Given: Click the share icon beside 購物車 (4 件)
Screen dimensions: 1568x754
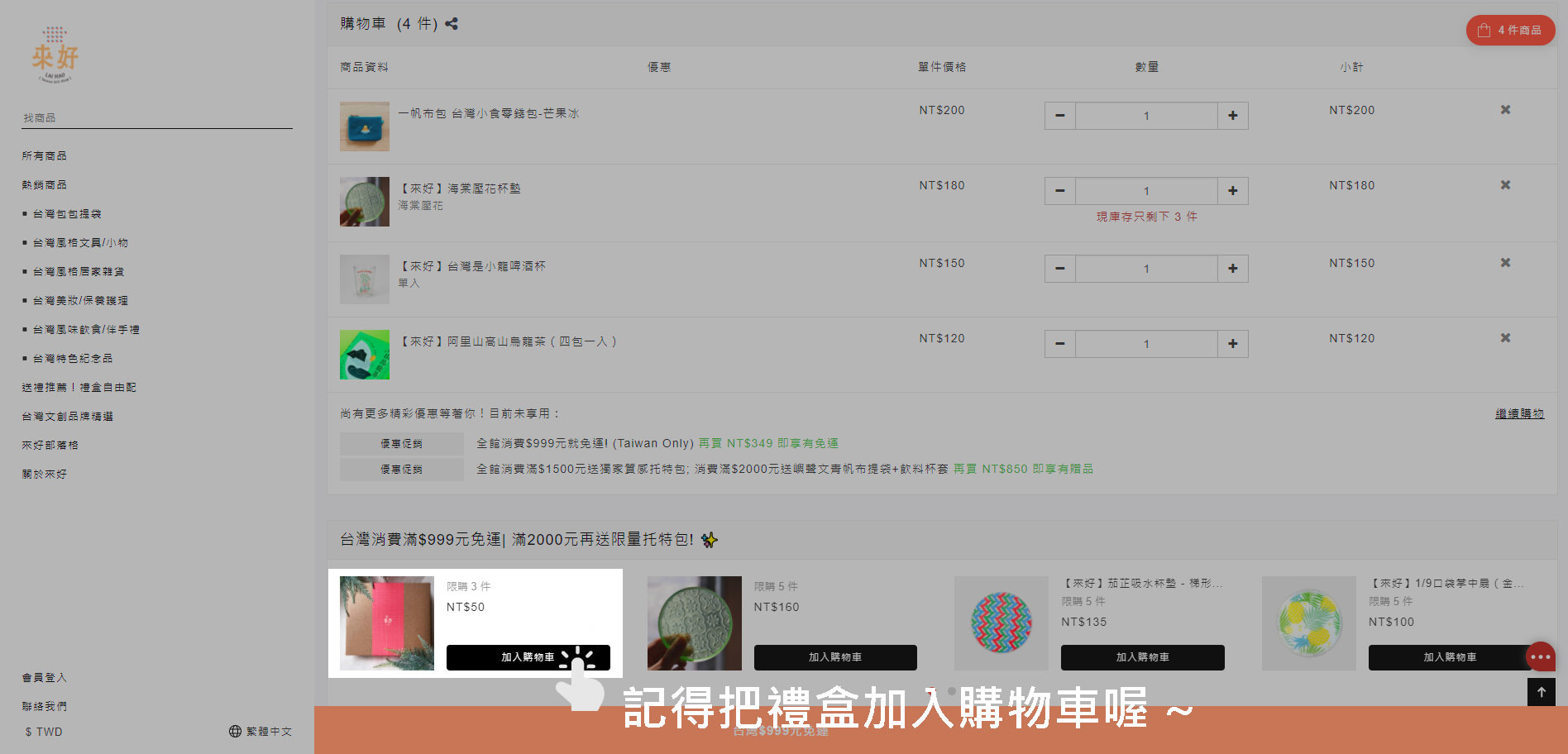Looking at the screenshot, I should [452, 24].
